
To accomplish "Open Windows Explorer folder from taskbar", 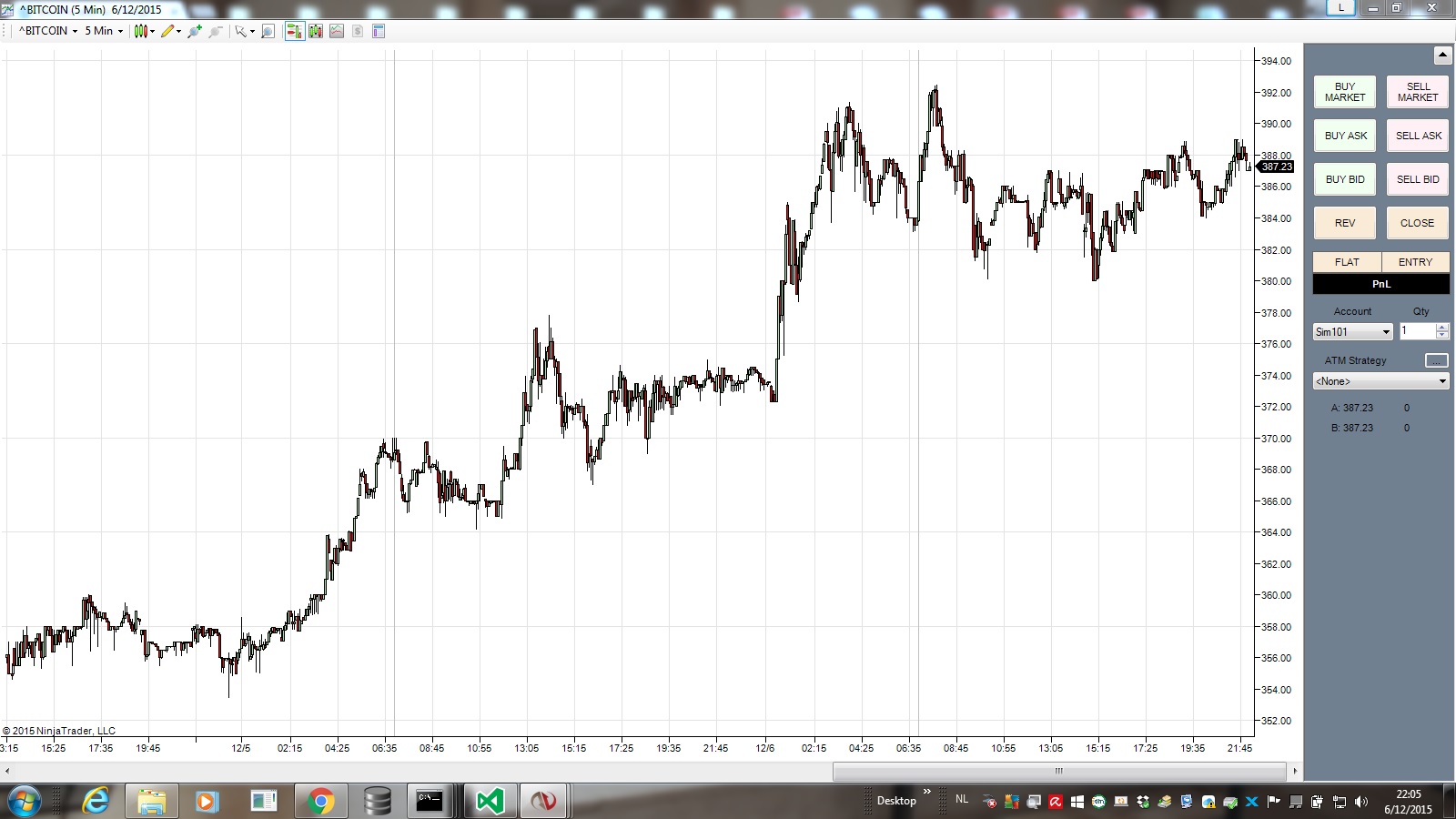I will (152, 801).
